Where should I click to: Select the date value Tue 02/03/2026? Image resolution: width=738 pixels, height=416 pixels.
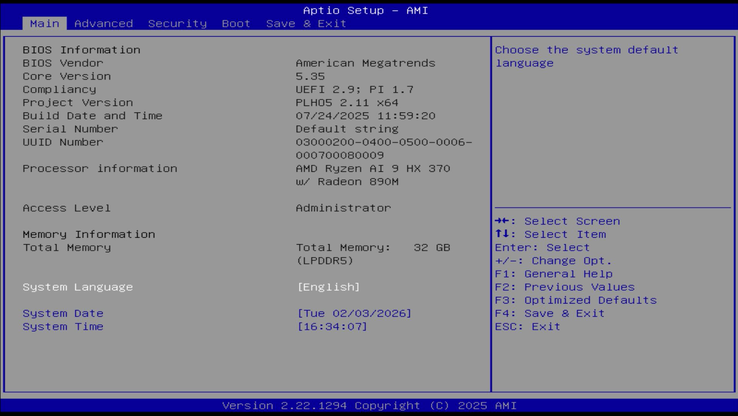(354, 313)
